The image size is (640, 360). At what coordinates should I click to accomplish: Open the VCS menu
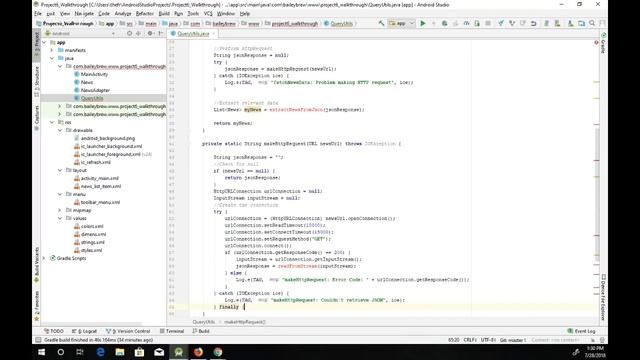[208, 13]
